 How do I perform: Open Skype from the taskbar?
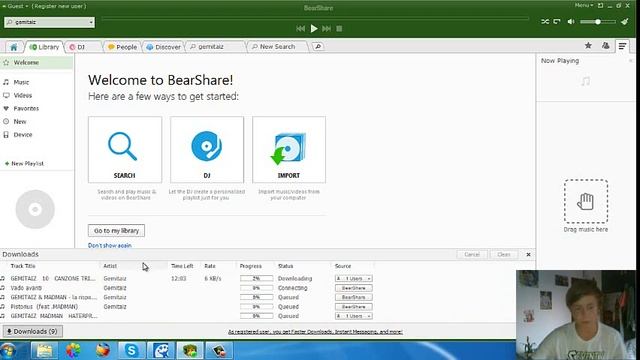(x=132, y=351)
